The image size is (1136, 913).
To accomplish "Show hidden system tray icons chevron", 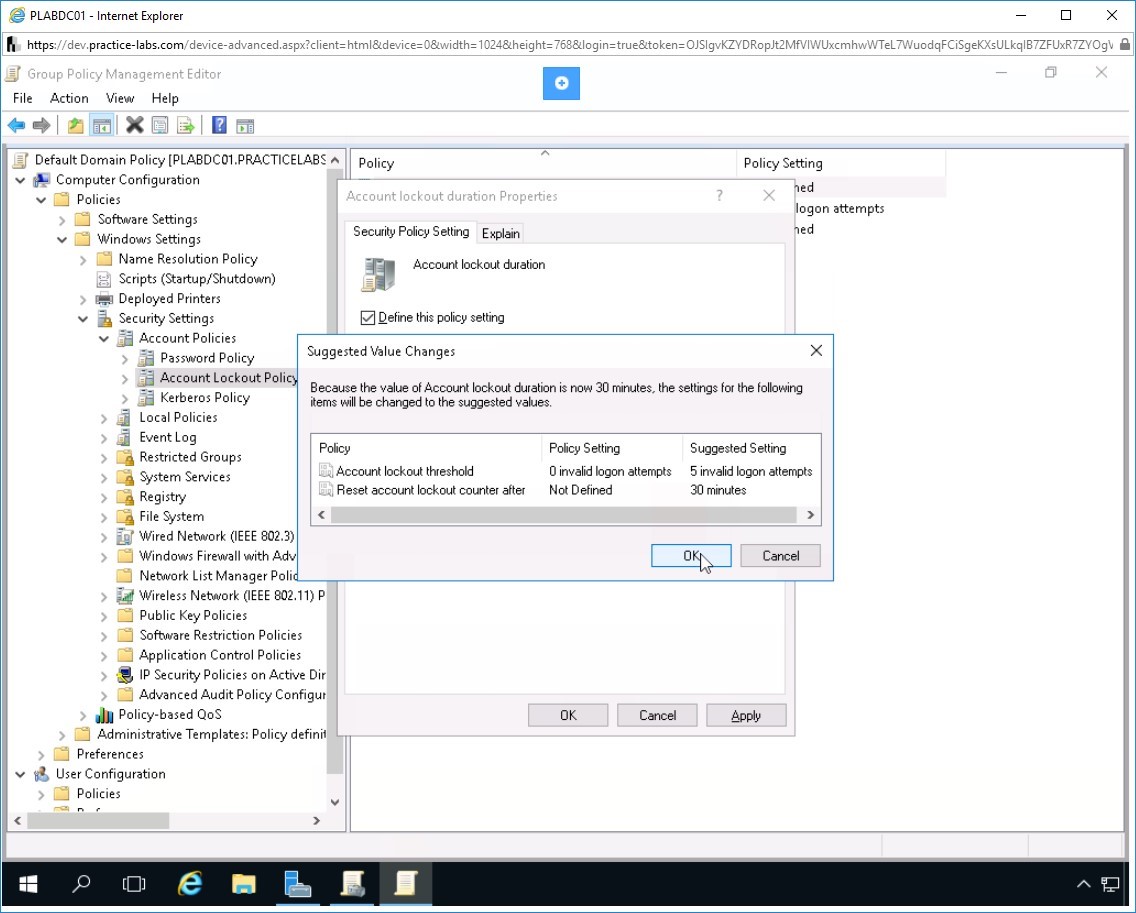I will [1083, 884].
